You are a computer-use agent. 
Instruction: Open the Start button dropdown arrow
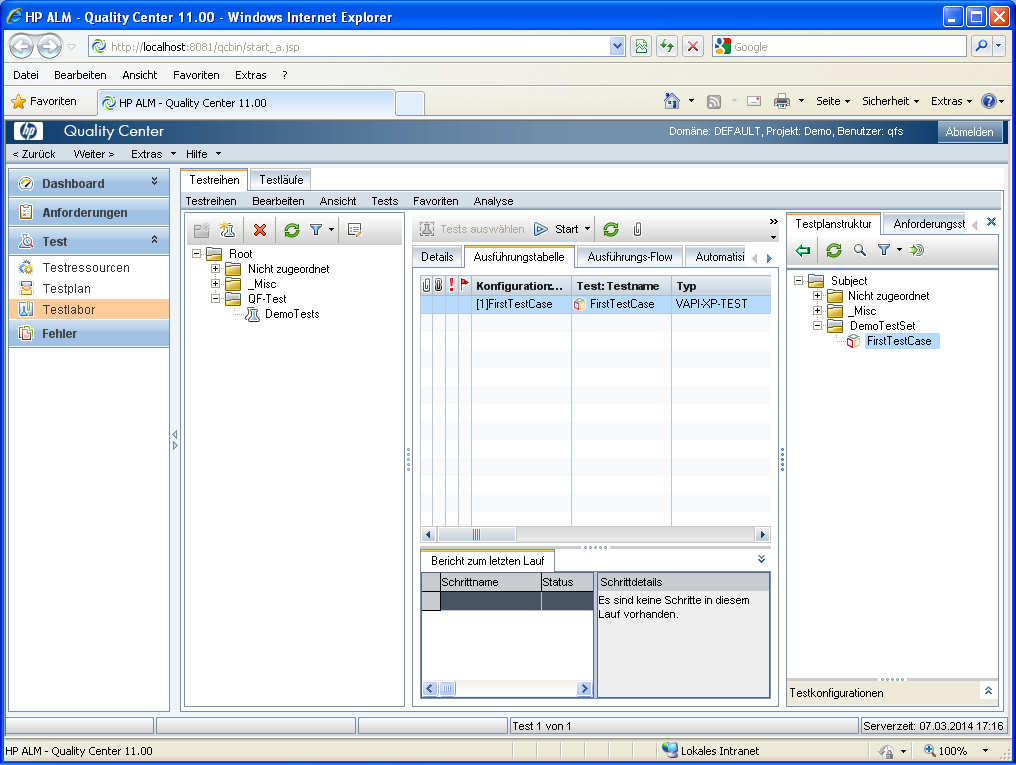point(588,229)
